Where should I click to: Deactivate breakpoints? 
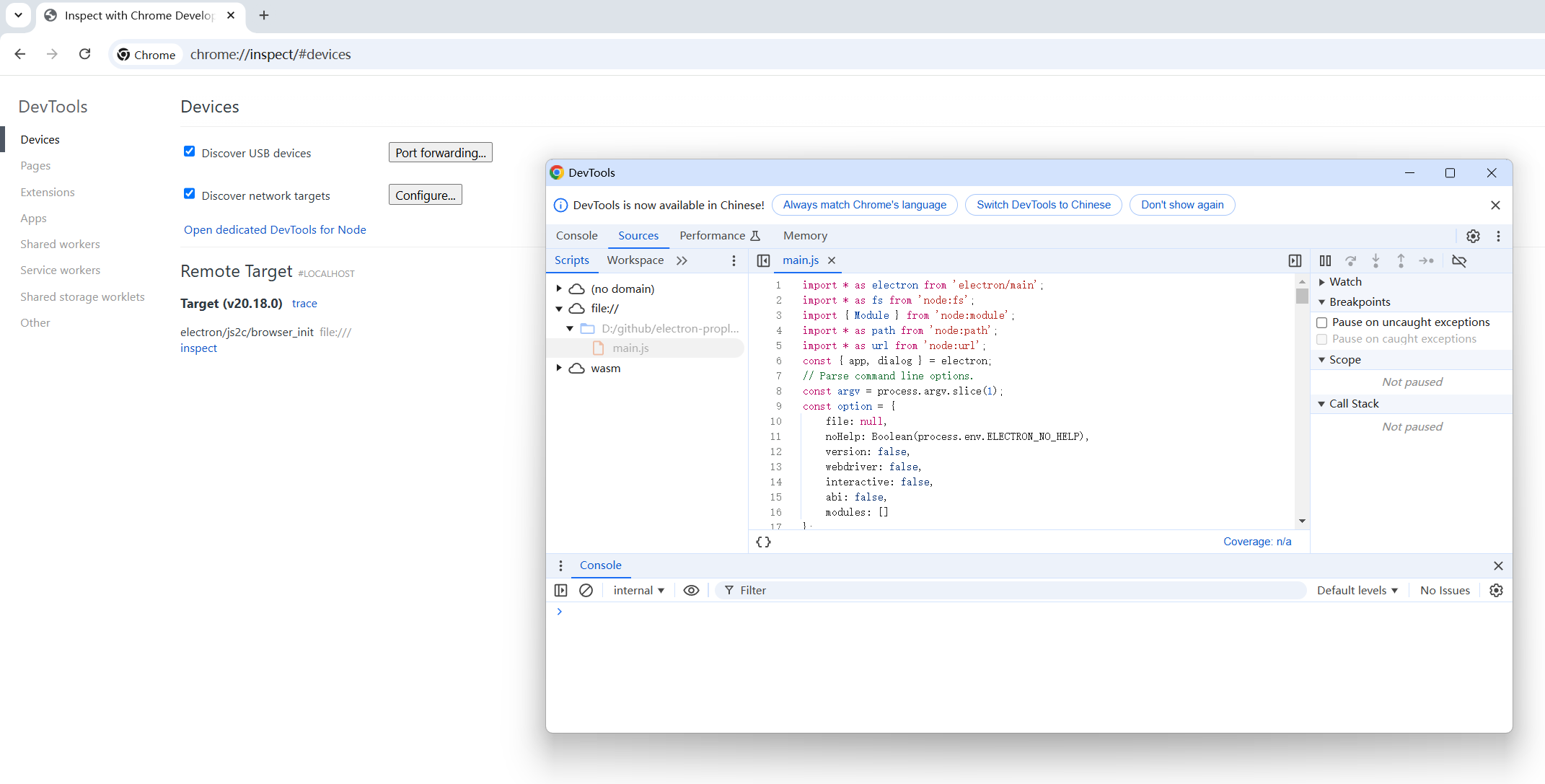[1459, 260]
